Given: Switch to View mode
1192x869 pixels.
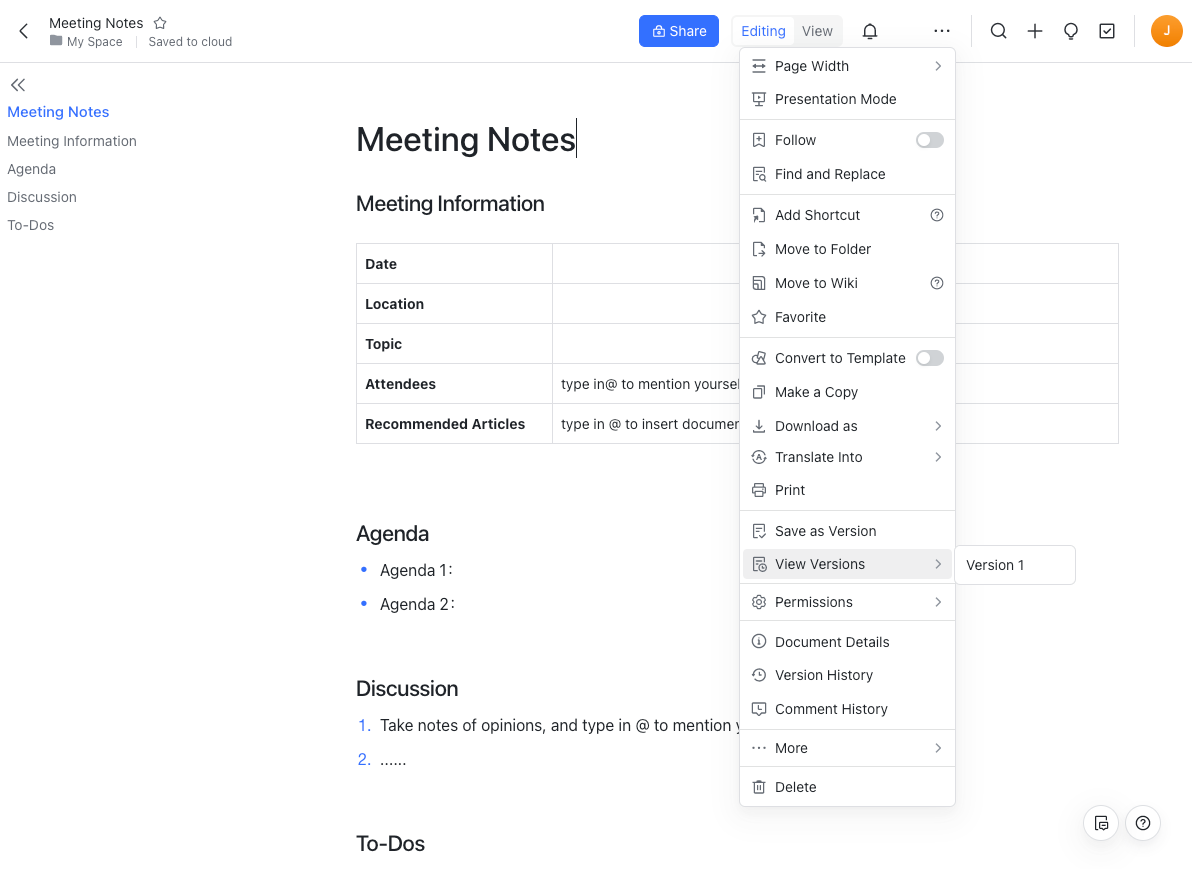Looking at the screenshot, I should pyautogui.click(x=817, y=31).
